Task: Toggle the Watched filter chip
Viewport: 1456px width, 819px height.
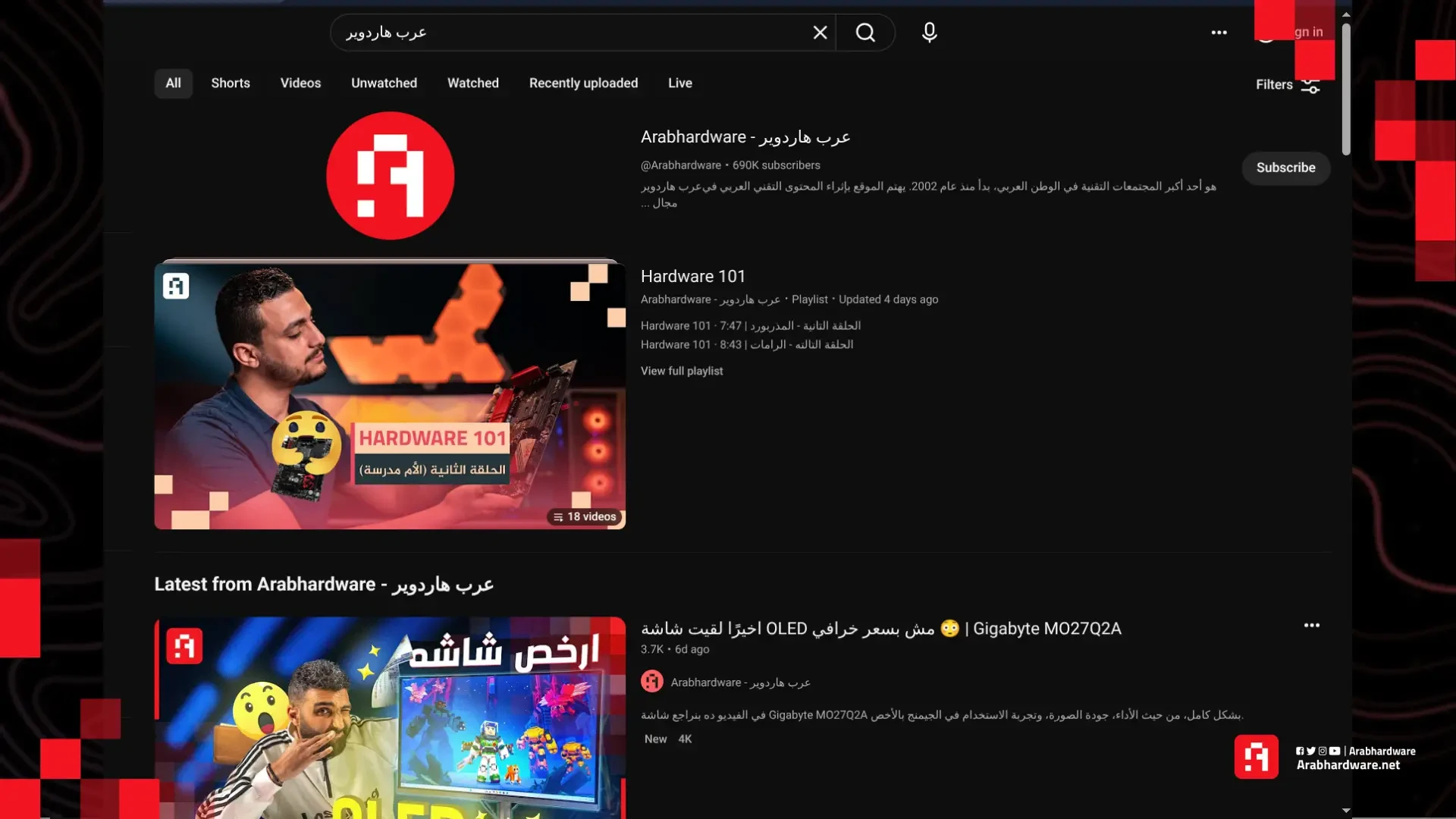Action: (x=472, y=83)
